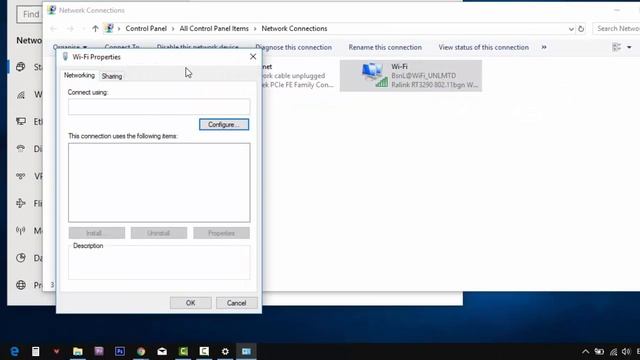Open the address bar history dropdown
The image size is (640, 360).
[x=571, y=29]
